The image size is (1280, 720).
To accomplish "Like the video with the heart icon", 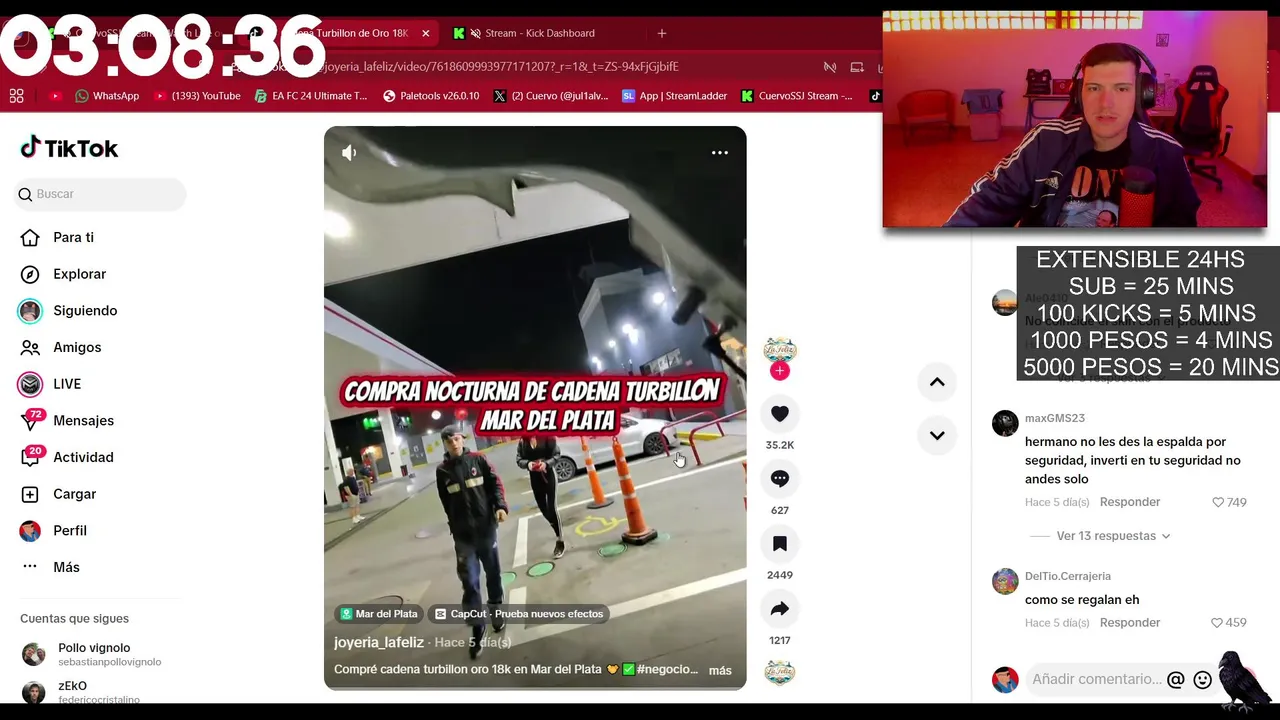I will (x=780, y=414).
